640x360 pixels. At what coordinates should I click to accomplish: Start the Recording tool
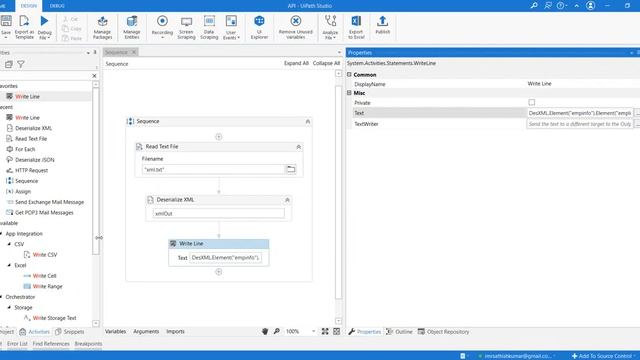(162, 27)
